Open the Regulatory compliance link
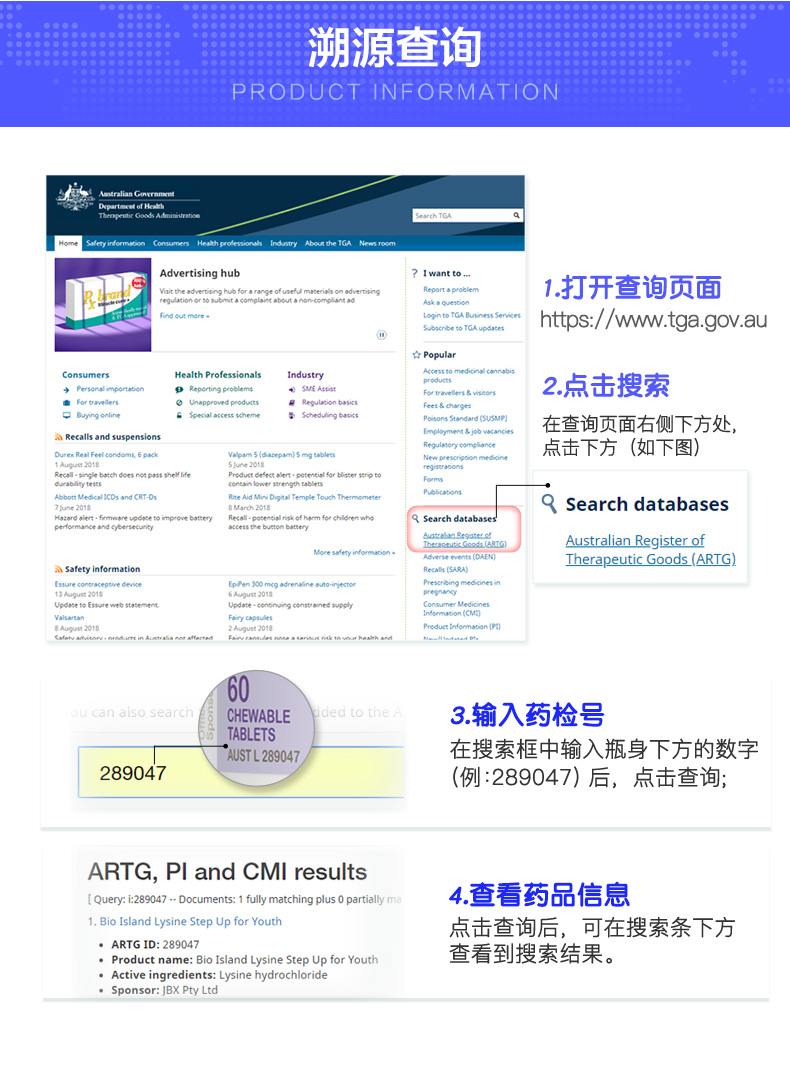The width and height of the screenshot is (790, 1065). (459, 445)
